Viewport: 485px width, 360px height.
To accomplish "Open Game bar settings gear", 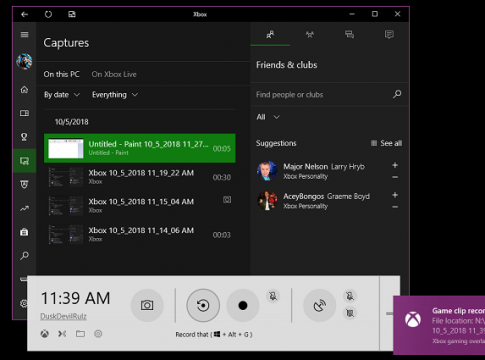I will click(x=98, y=334).
